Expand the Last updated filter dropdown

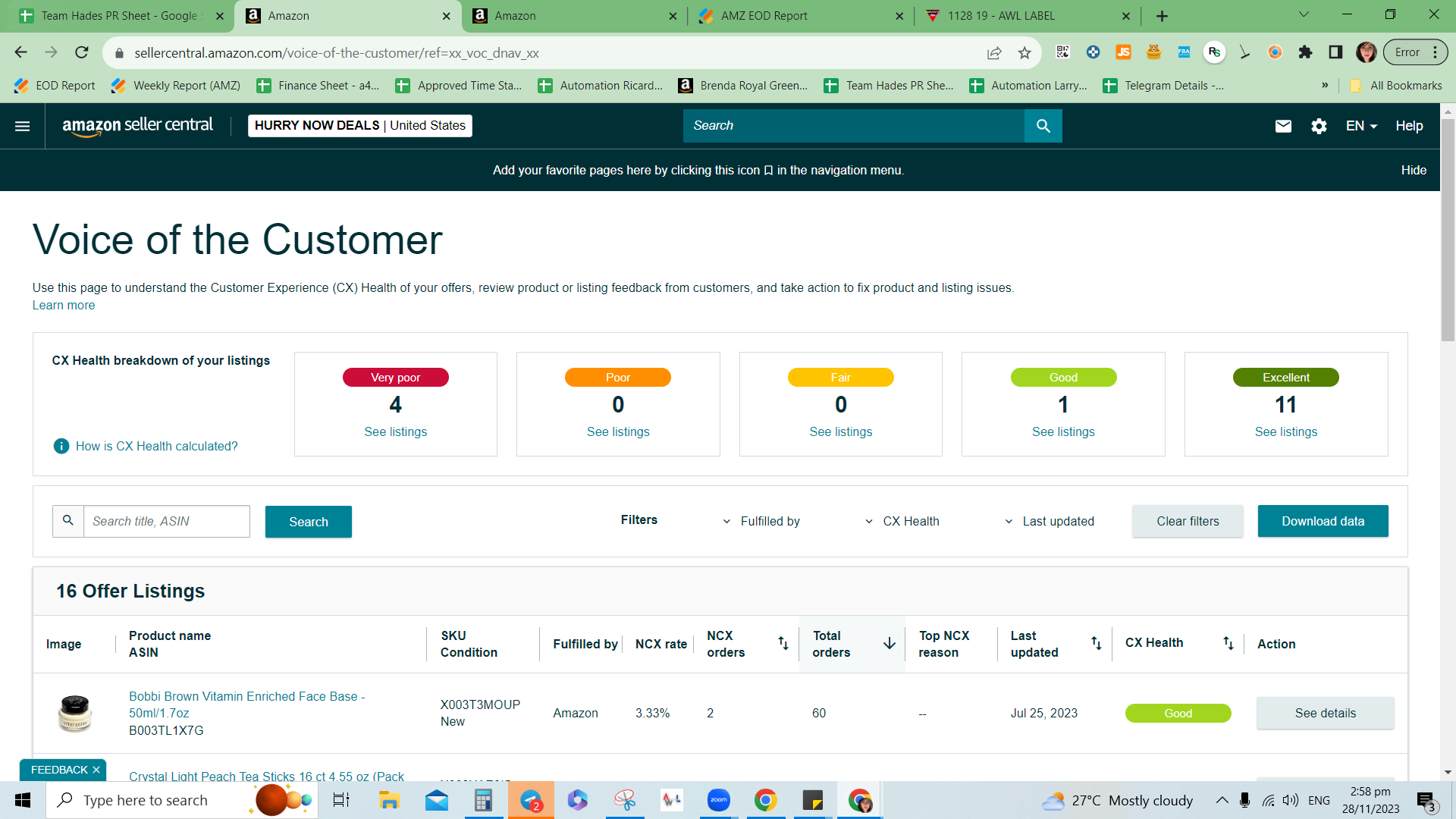point(1050,522)
